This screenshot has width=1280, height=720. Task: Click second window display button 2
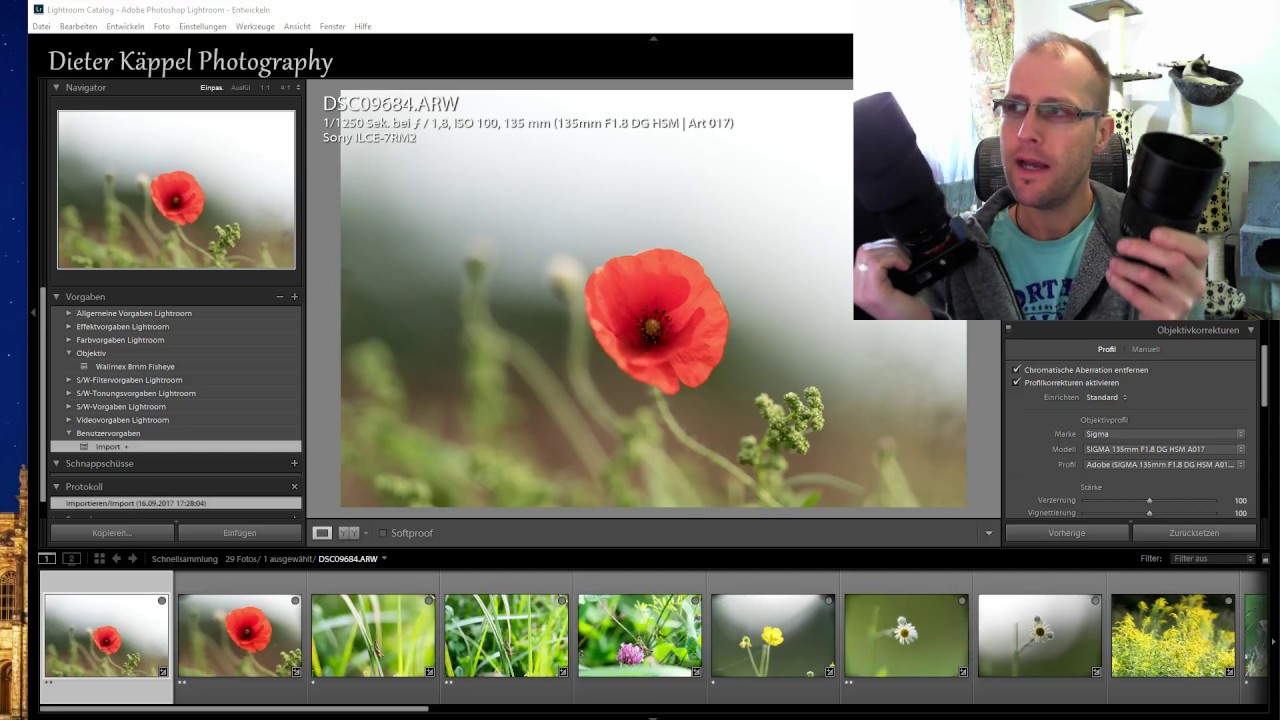click(71, 558)
